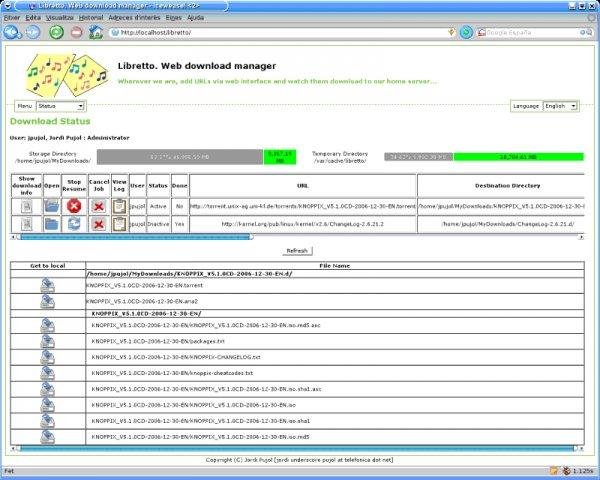The height and width of the screenshot is (480, 600).
Task: Get packages.txt to local
Action: [x=47, y=341]
